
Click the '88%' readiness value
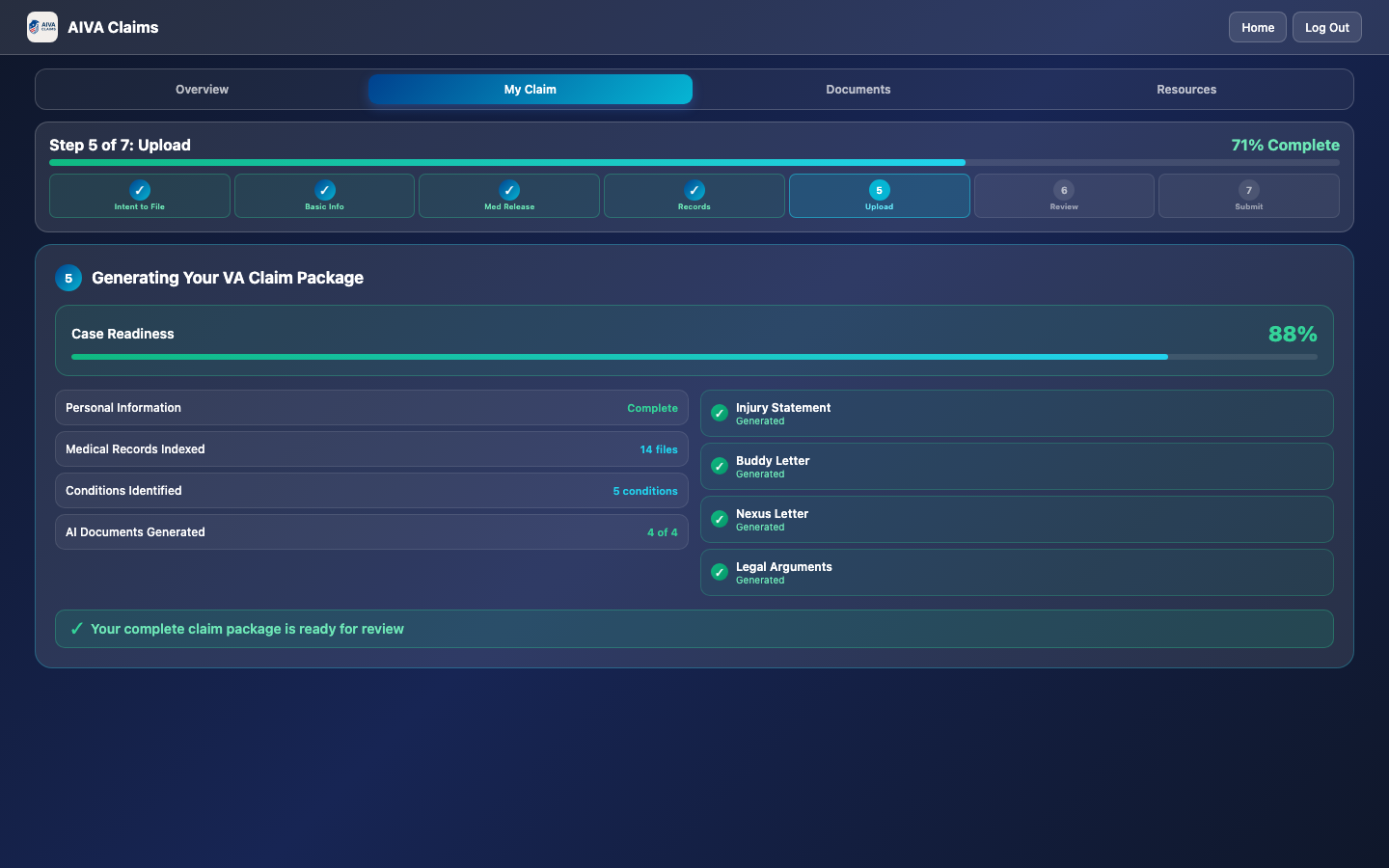1293,334
